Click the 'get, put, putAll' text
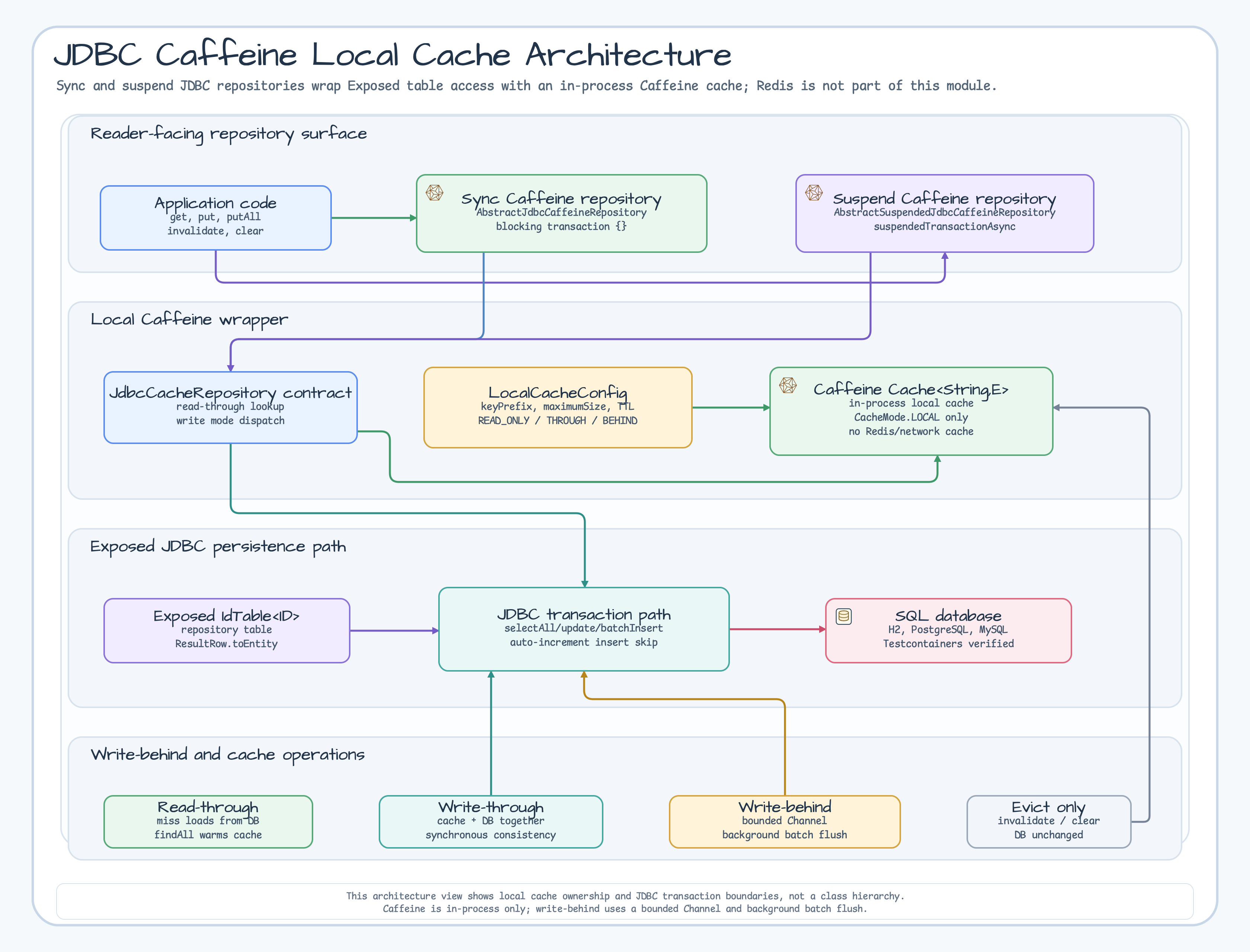The width and height of the screenshot is (1250, 952). (x=215, y=217)
